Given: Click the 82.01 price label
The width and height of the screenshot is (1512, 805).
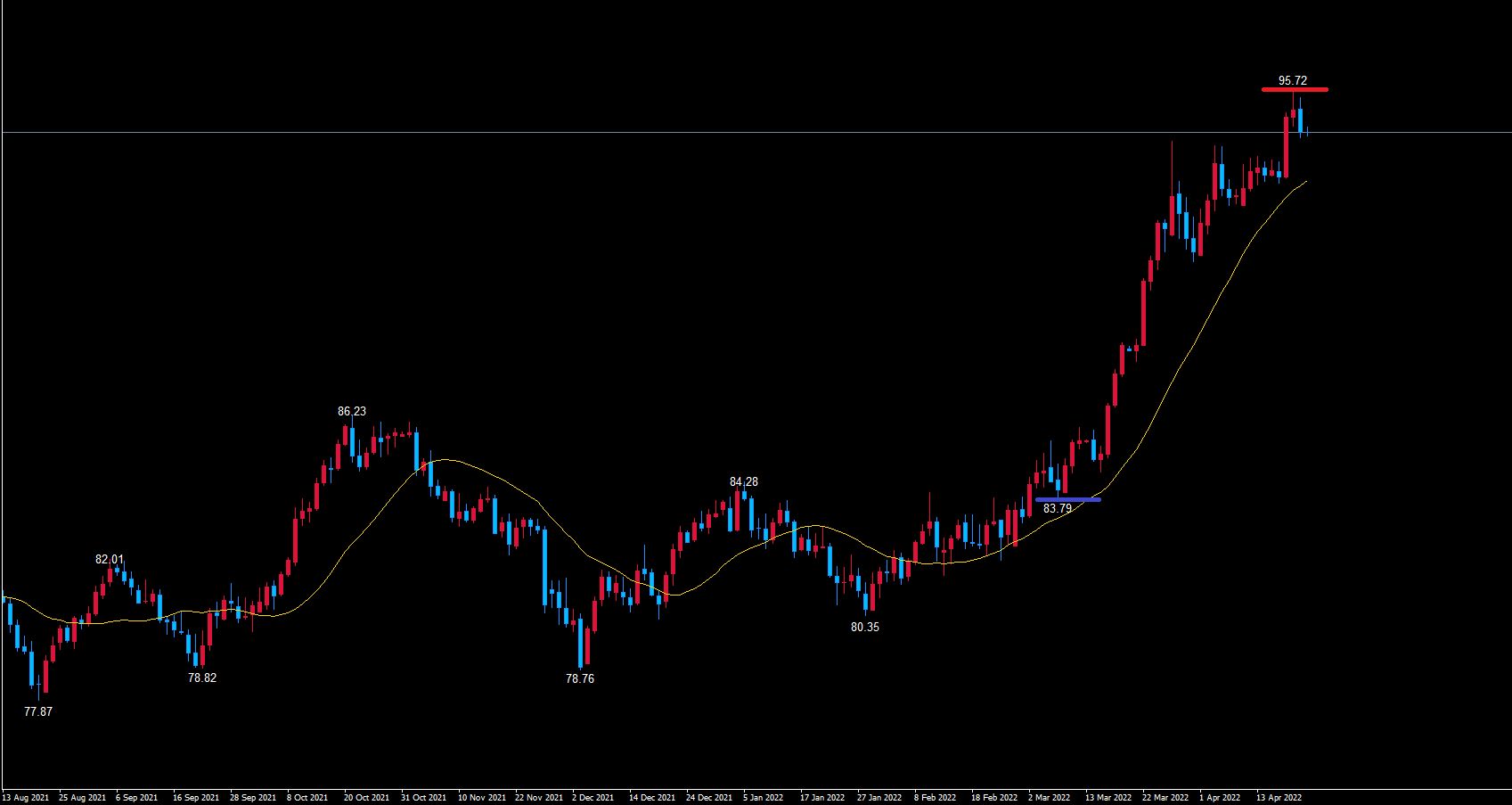Looking at the screenshot, I should tap(110, 559).
